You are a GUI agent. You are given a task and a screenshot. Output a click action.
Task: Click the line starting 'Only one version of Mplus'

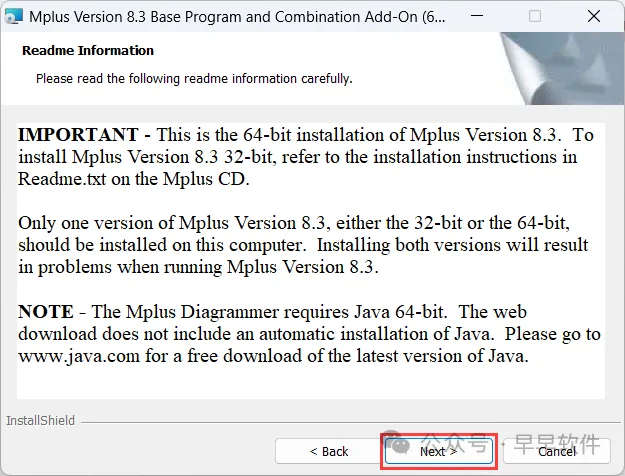pos(294,223)
